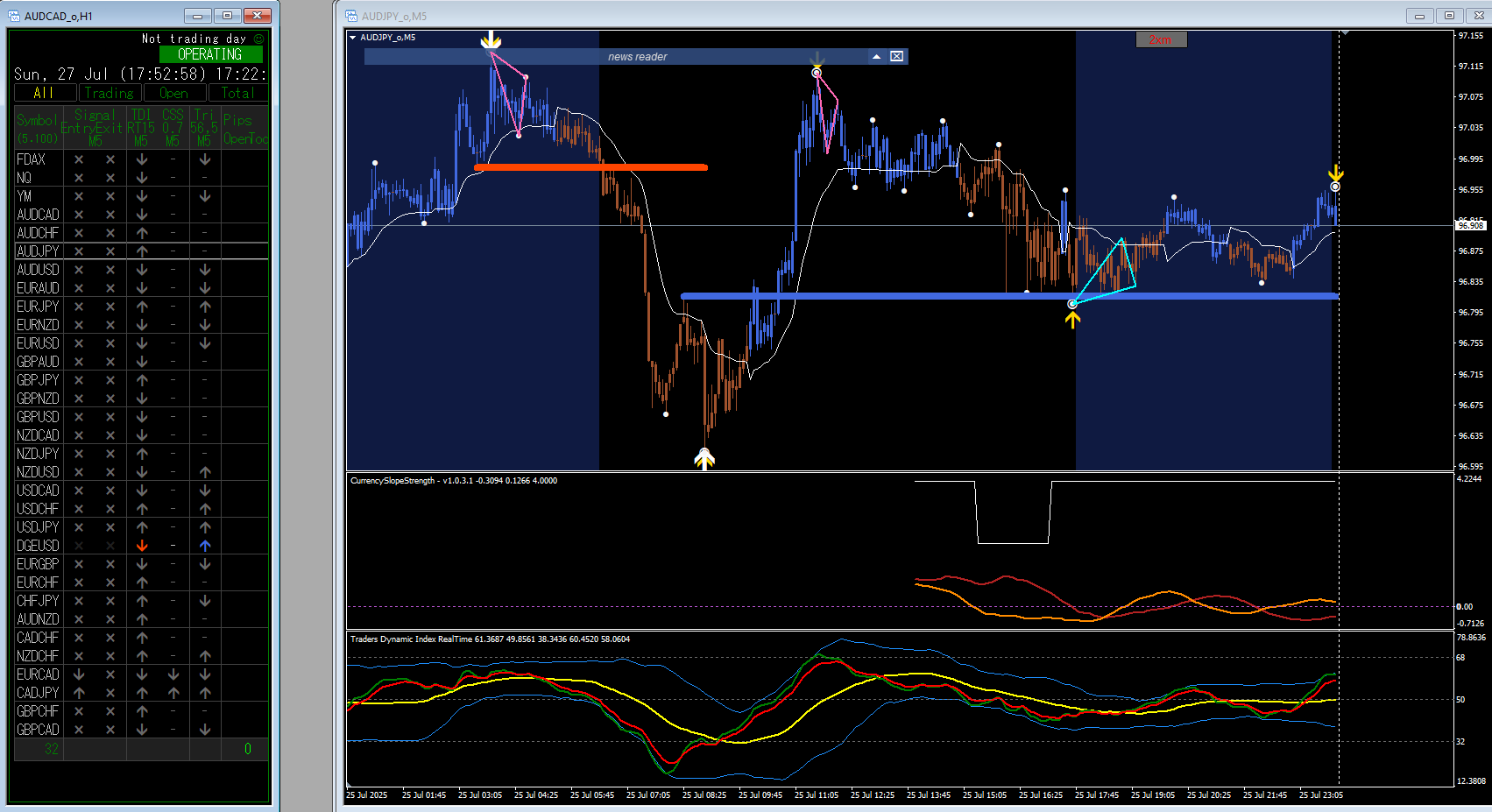Click the blue up arrow in DGEUSD row
The width and height of the screenshot is (1492, 812).
(205, 546)
